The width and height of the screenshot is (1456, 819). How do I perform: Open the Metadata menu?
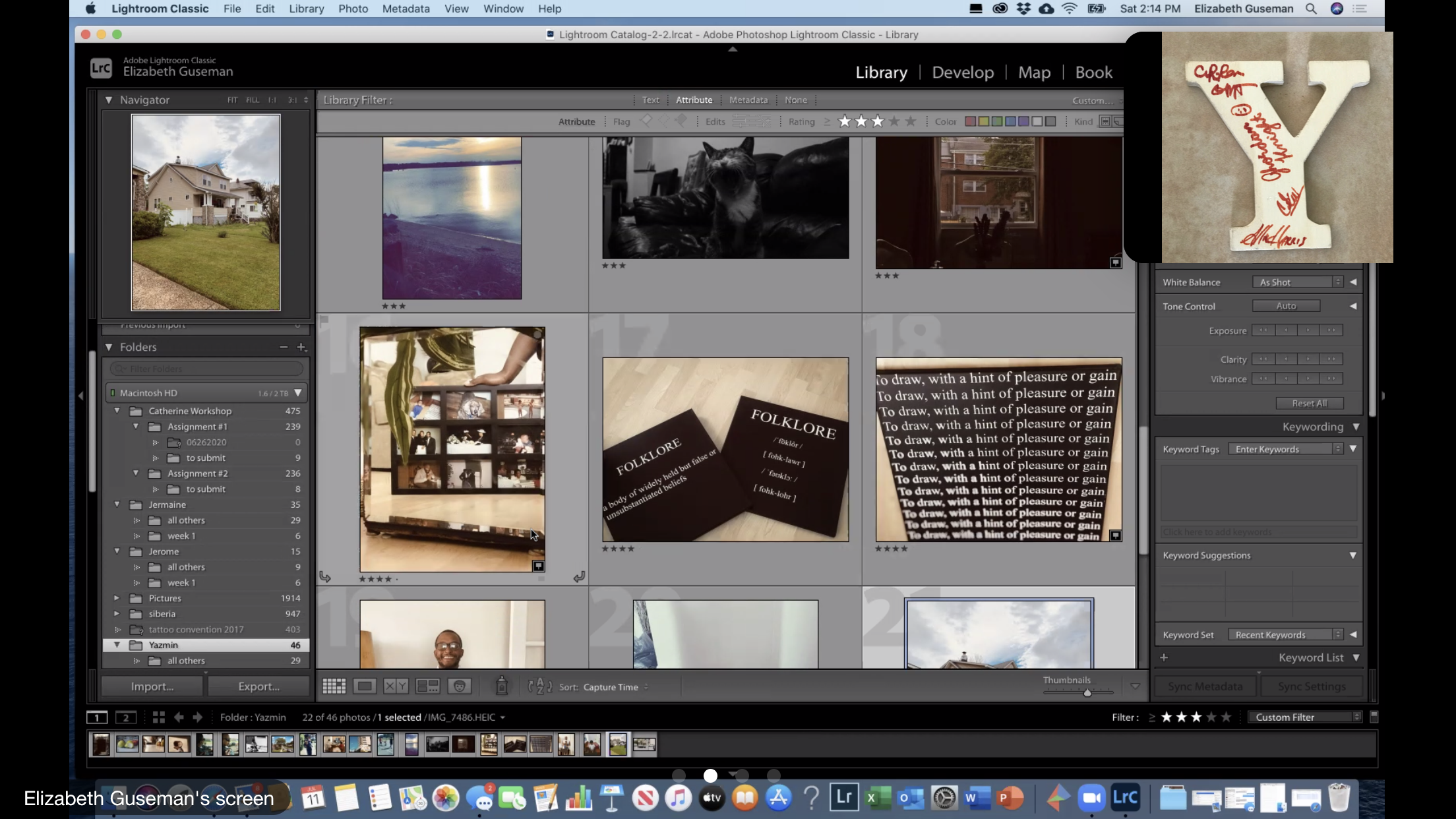[x=406, y=9]
